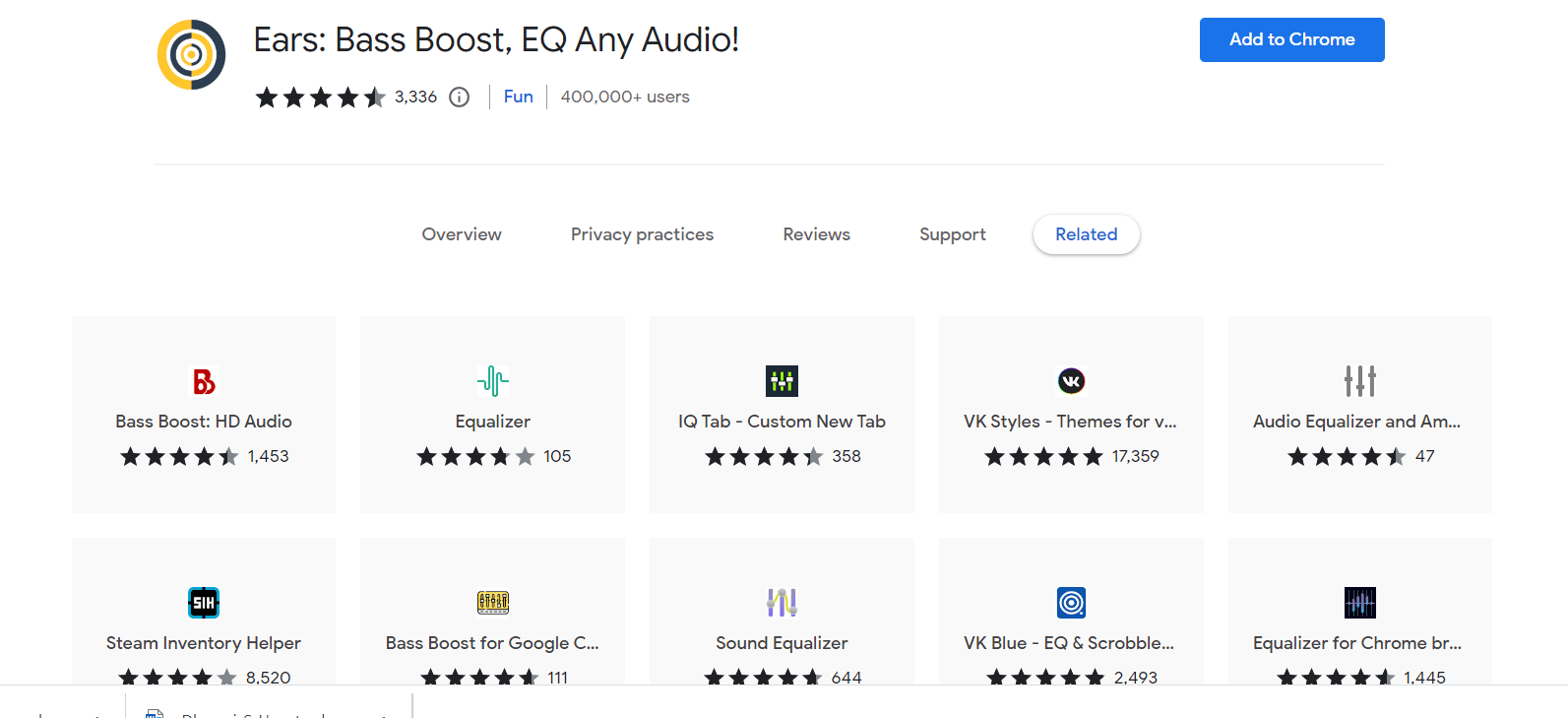This screenshot has width=1568, height=718.
Task: Click the Bass Boost: HD Audio star rating
Action: [179, 456]
